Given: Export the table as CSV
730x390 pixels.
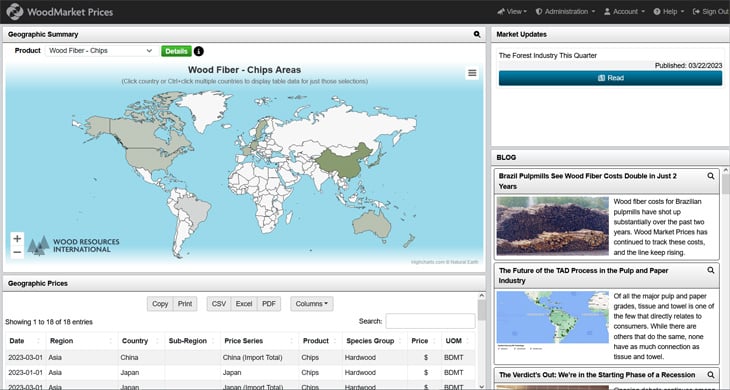Looking at the screenshot, I should [x=219, y=304].
